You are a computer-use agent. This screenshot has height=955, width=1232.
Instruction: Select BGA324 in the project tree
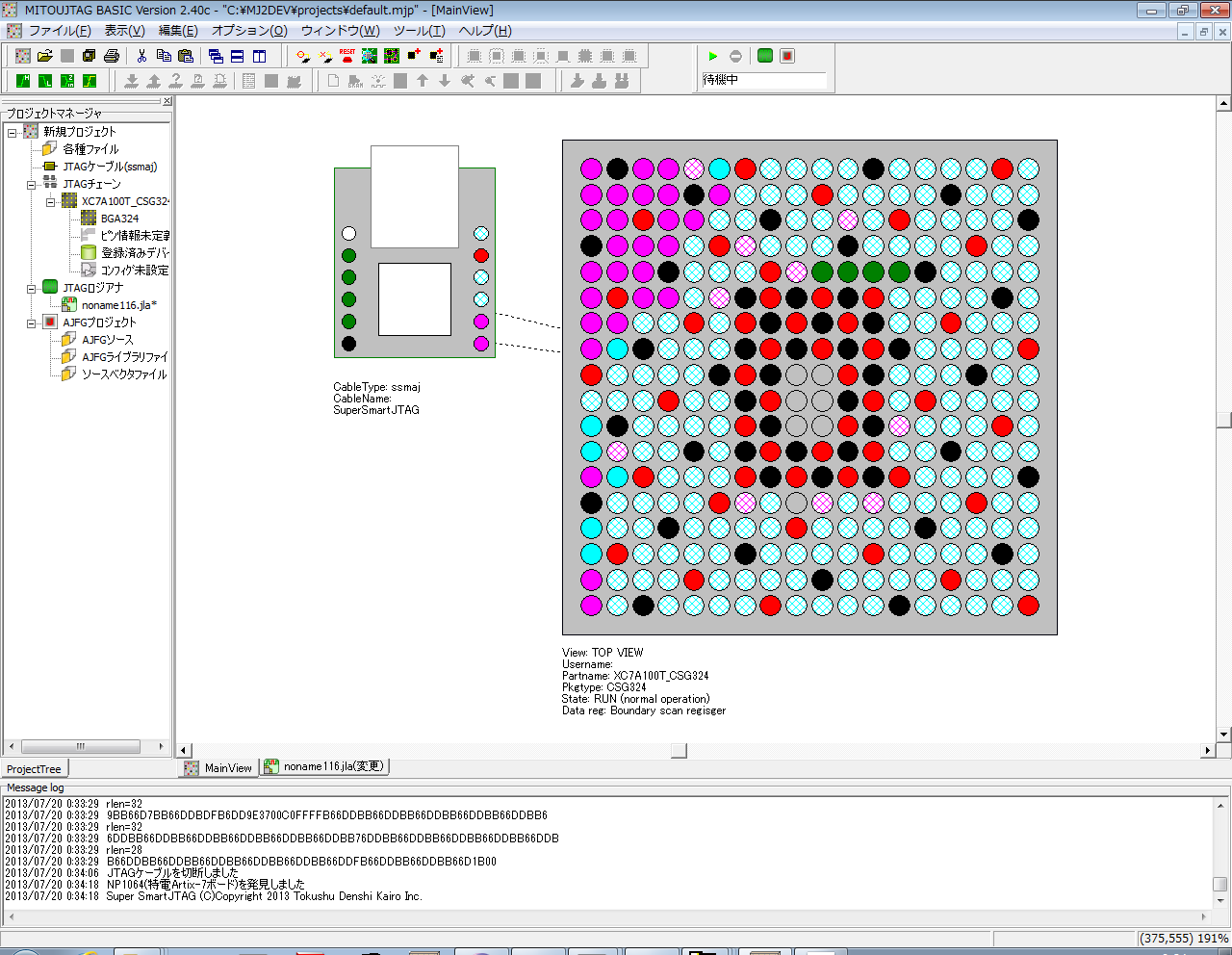point(119,219)
